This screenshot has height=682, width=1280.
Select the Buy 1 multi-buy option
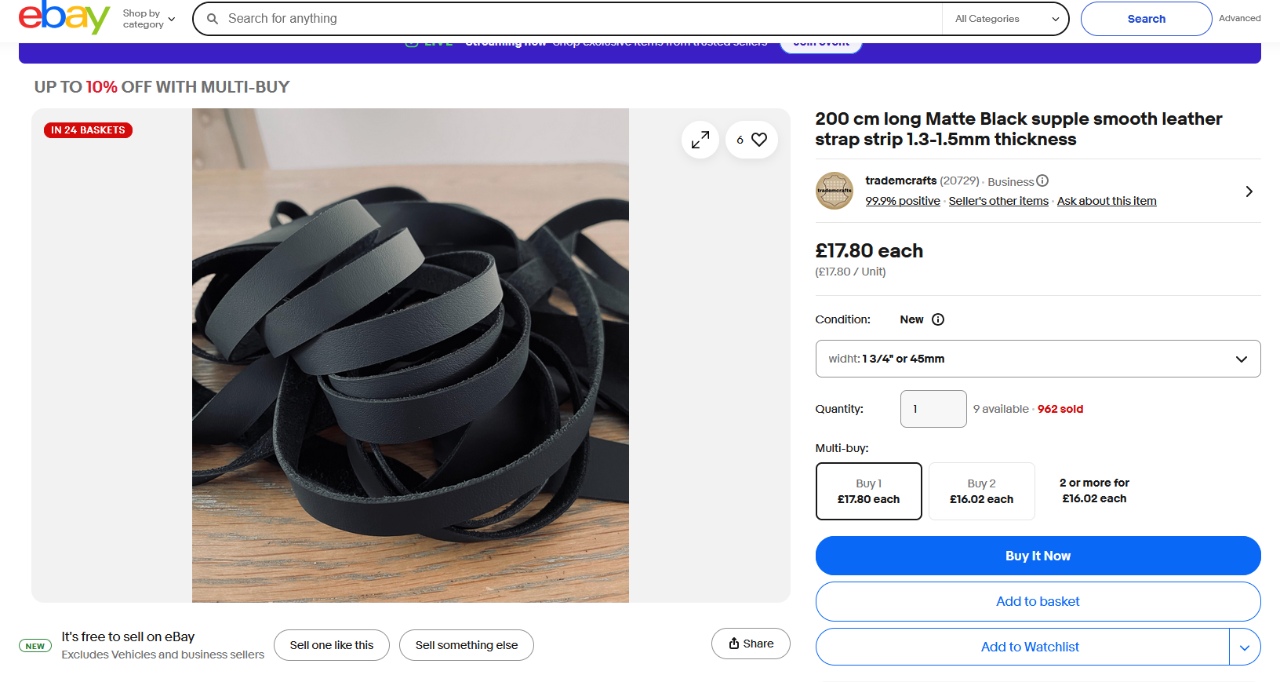[x=868, y=491]
